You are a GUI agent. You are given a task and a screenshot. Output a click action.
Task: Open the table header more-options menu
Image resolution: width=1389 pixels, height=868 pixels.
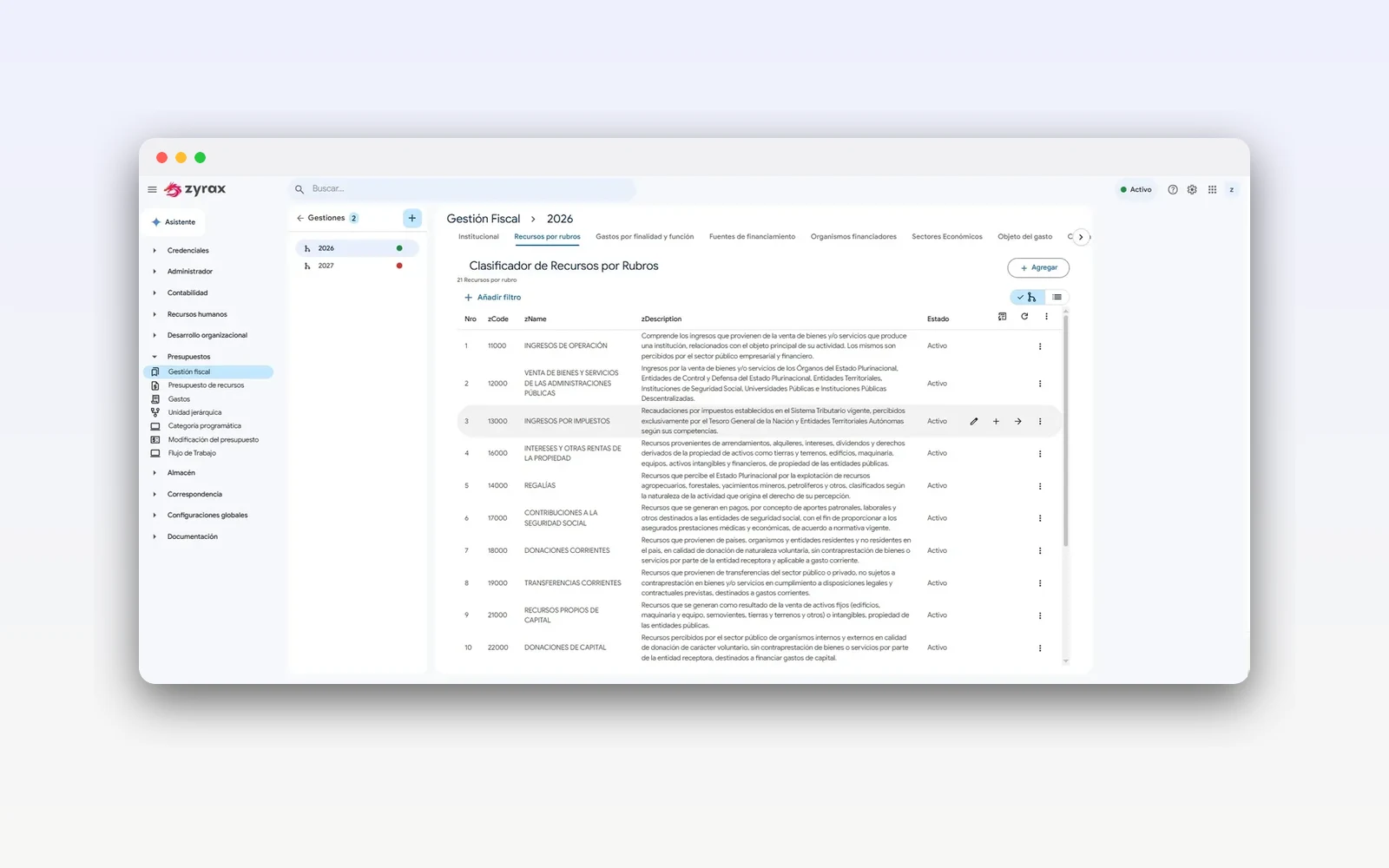click(x=1046, y=317)
